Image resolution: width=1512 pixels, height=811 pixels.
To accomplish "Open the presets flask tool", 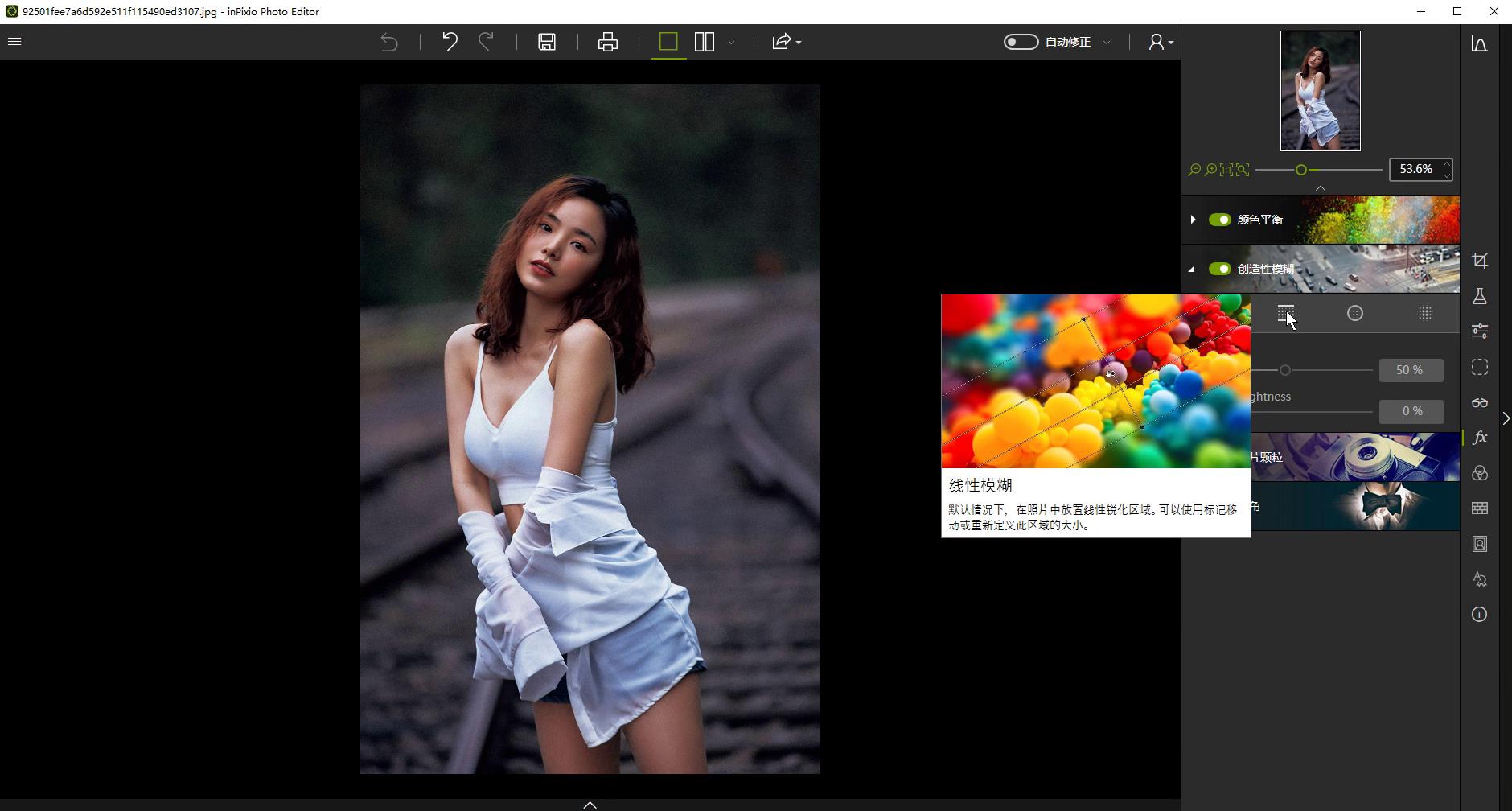I will coord(1480,296).
